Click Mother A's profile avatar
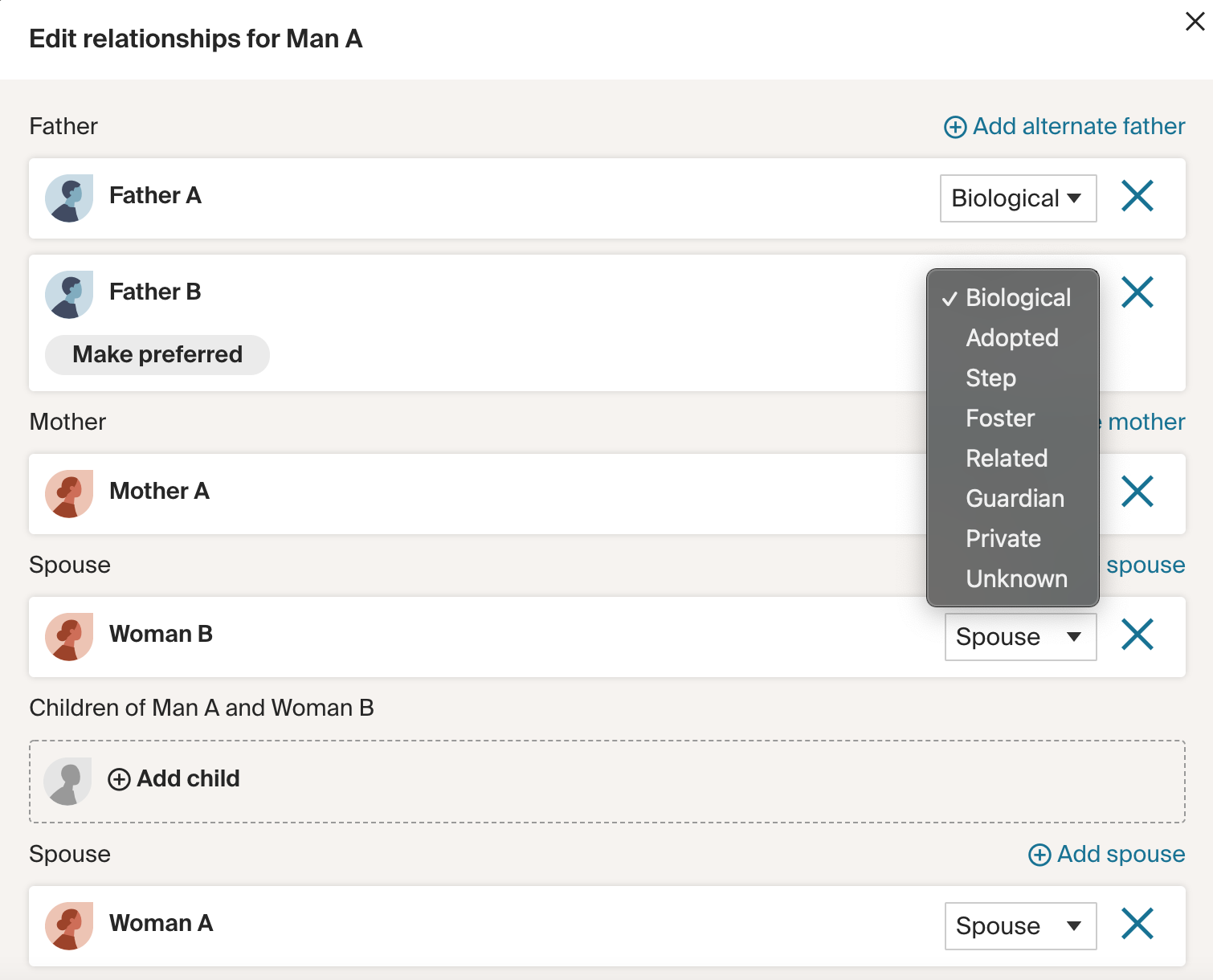Viewport: 1213px width, 980px height. pos(69,494)
